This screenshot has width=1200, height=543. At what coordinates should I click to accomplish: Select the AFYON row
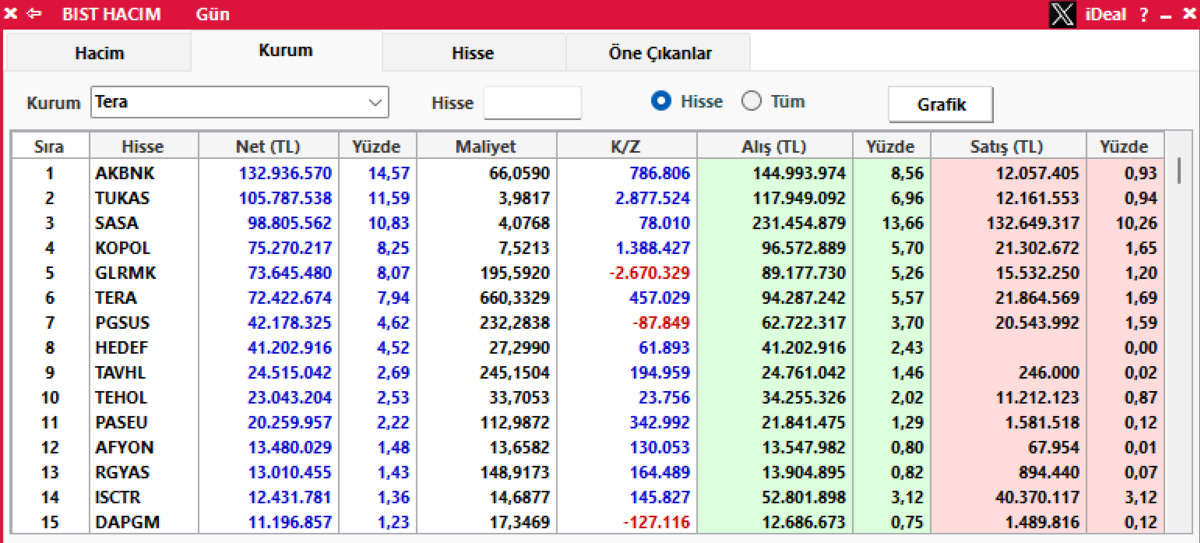(588, 447)
